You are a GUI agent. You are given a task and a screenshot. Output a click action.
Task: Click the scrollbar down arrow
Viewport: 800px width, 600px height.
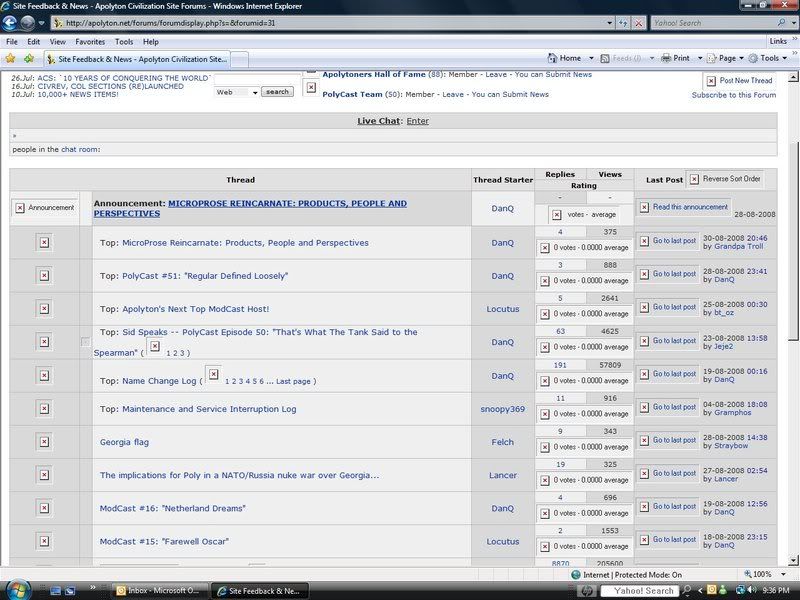pos(793,561)
